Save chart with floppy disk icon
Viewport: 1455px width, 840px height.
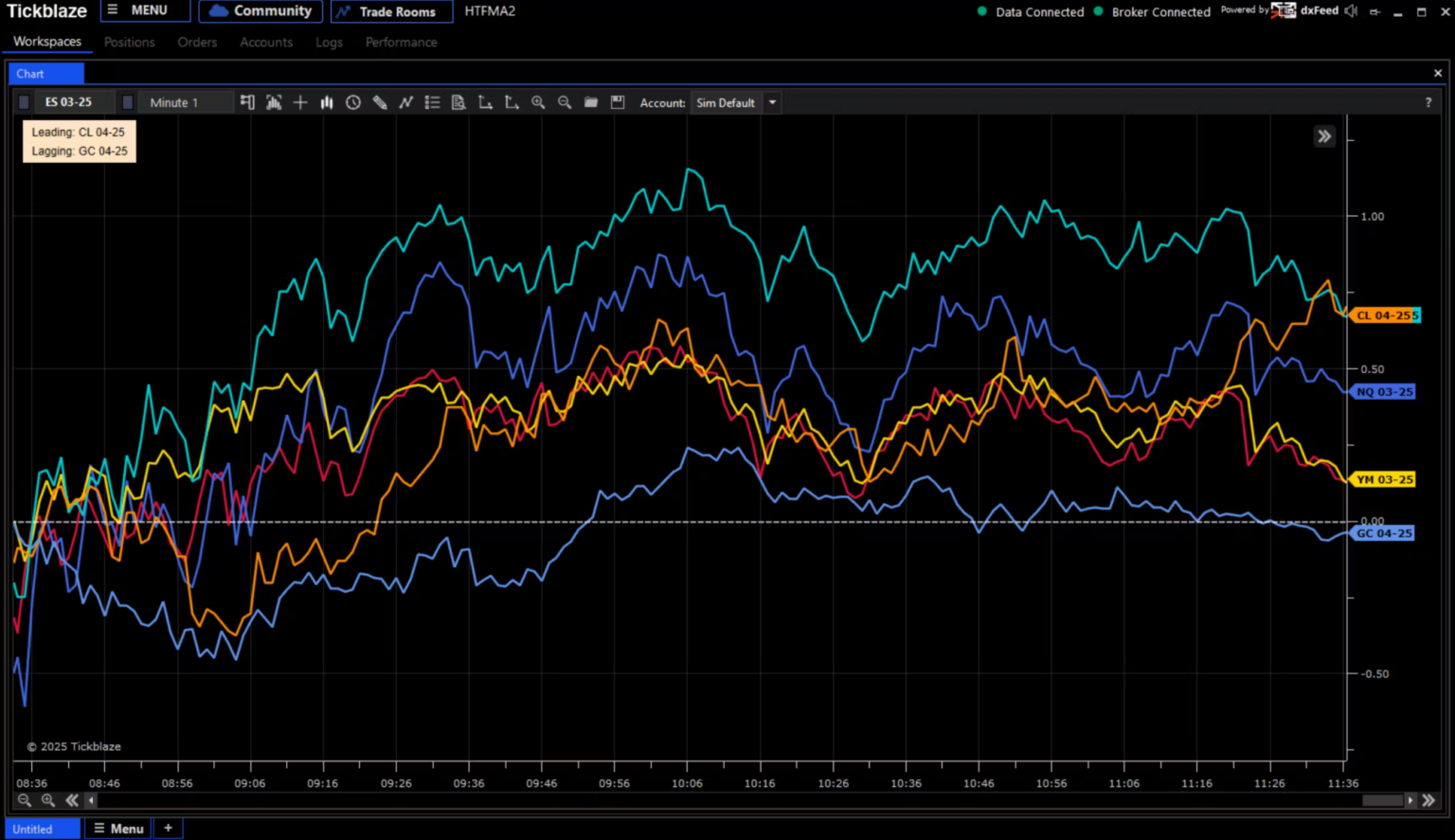[618, 102]
